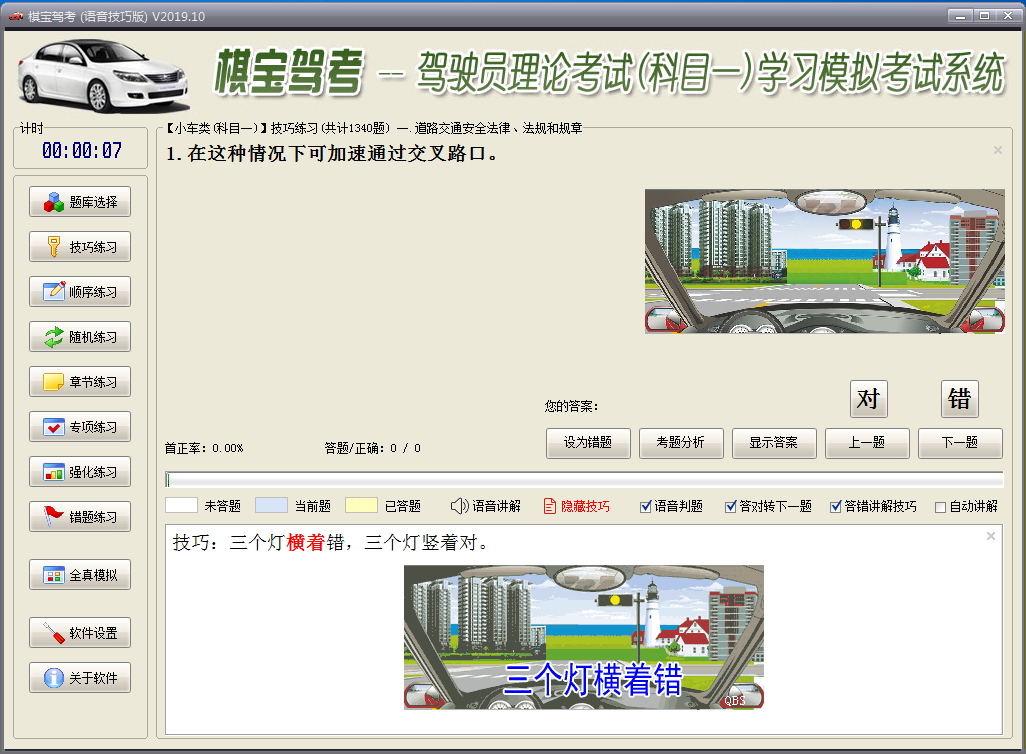Click the checkmark icon on 专项练习
The height and width of the screenshot is (754, 1026).
[x=54, y=427]
